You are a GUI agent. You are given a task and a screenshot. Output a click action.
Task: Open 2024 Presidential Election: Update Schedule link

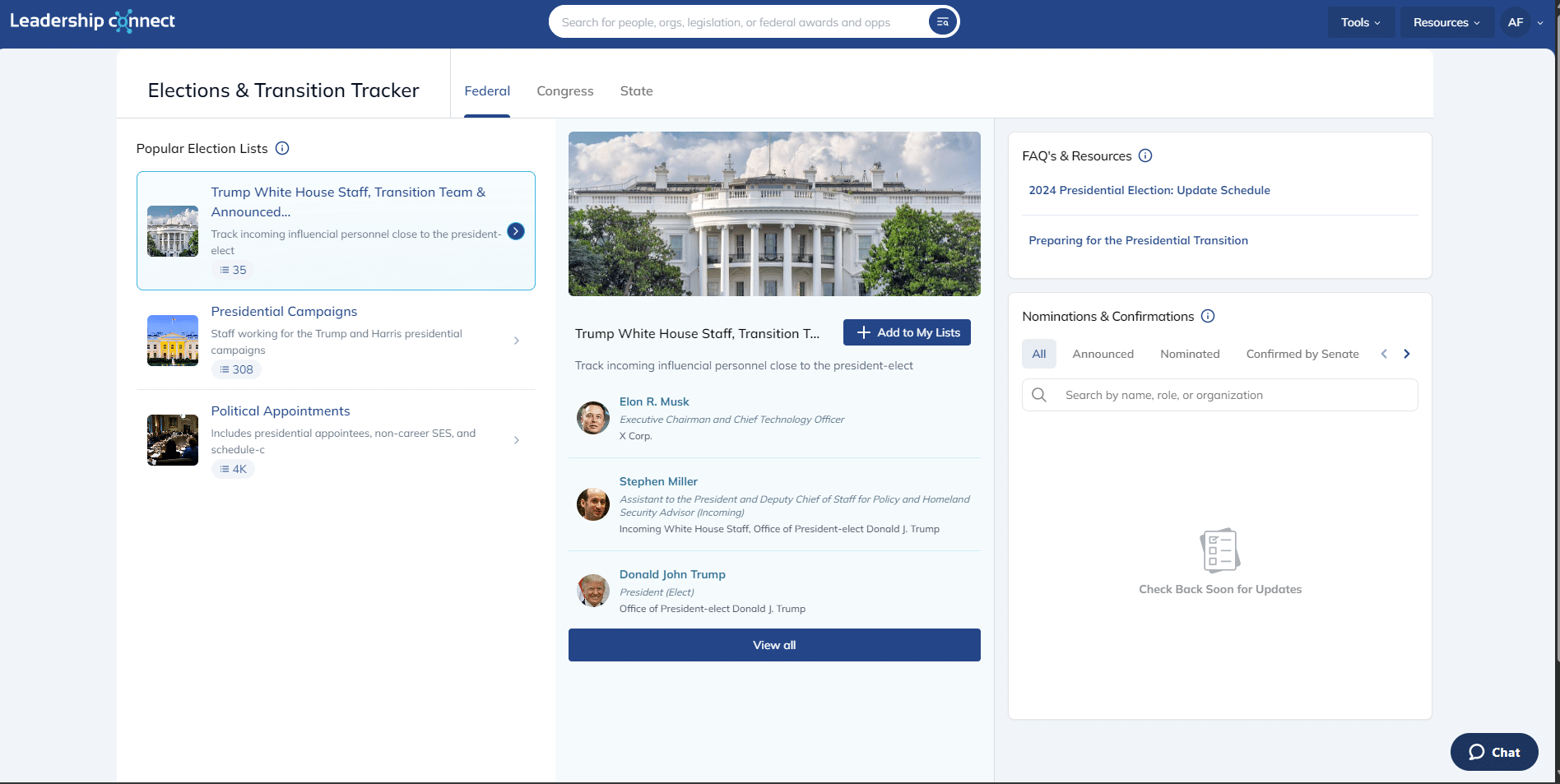pos(1149,190)
